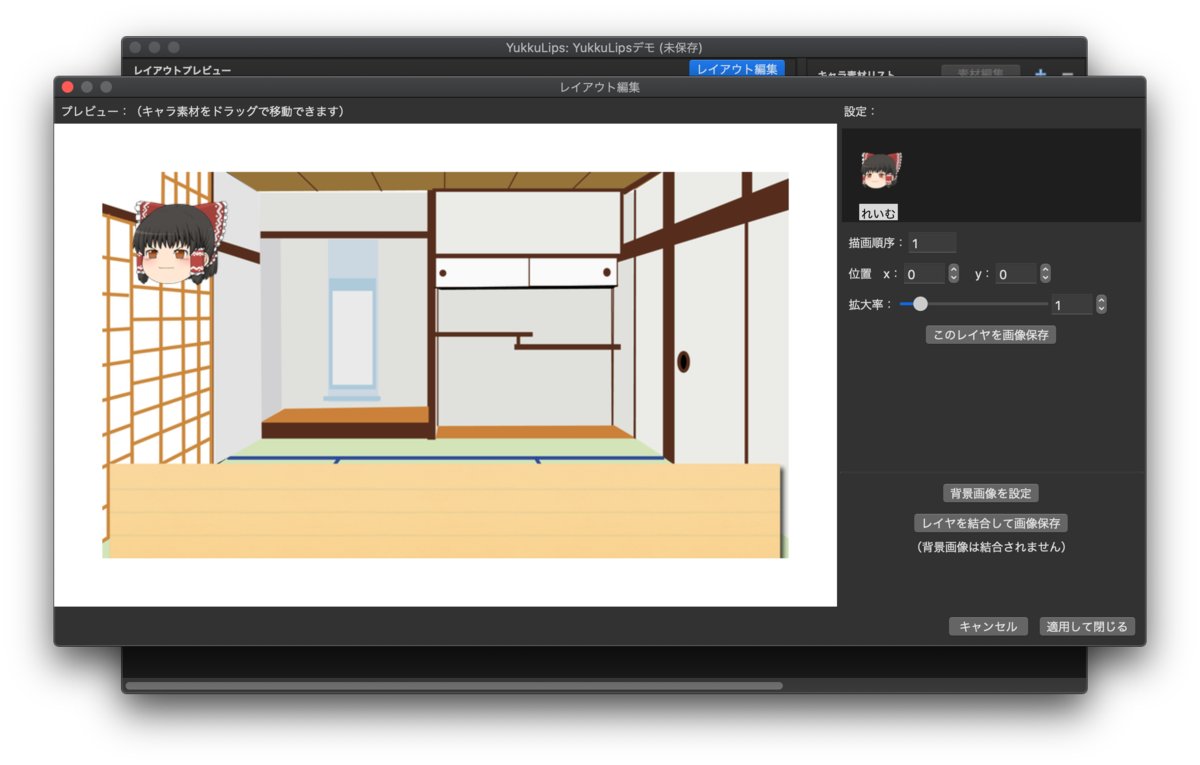The image size is (1200, 765).
Task: Click the plus icon in YukkuLips main window
Action: tap(1040, 73)
